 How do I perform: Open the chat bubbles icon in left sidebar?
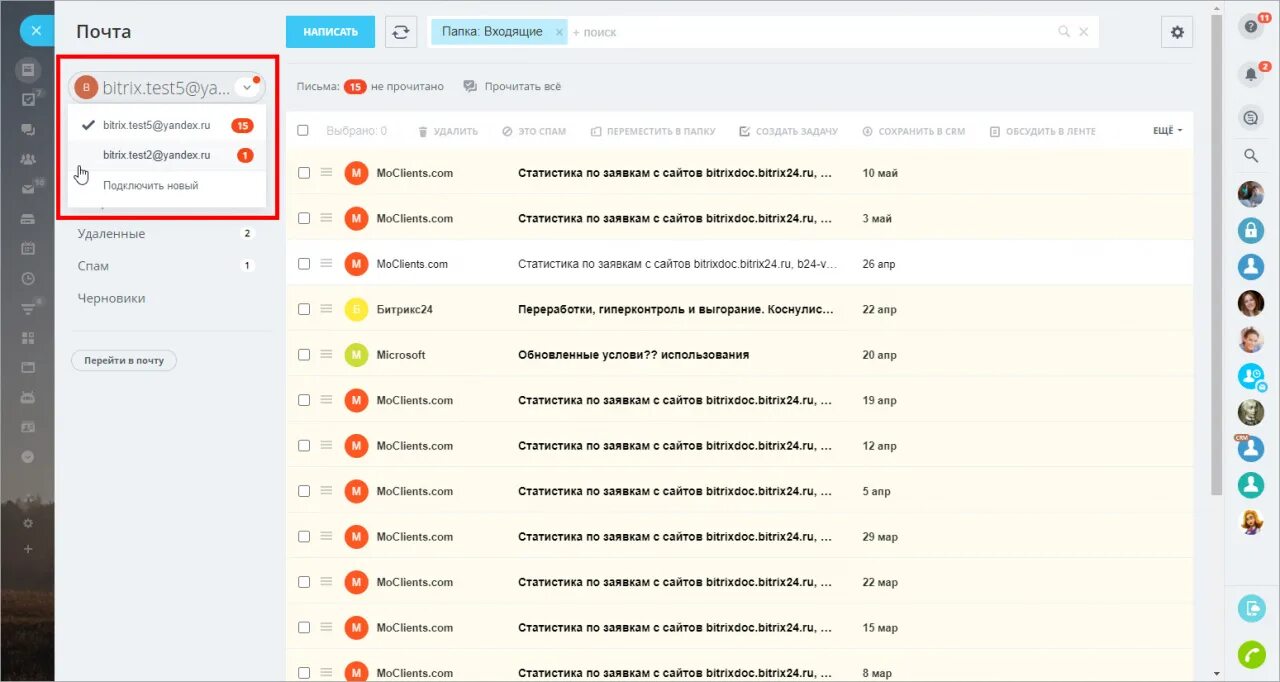tap(28, 129)
